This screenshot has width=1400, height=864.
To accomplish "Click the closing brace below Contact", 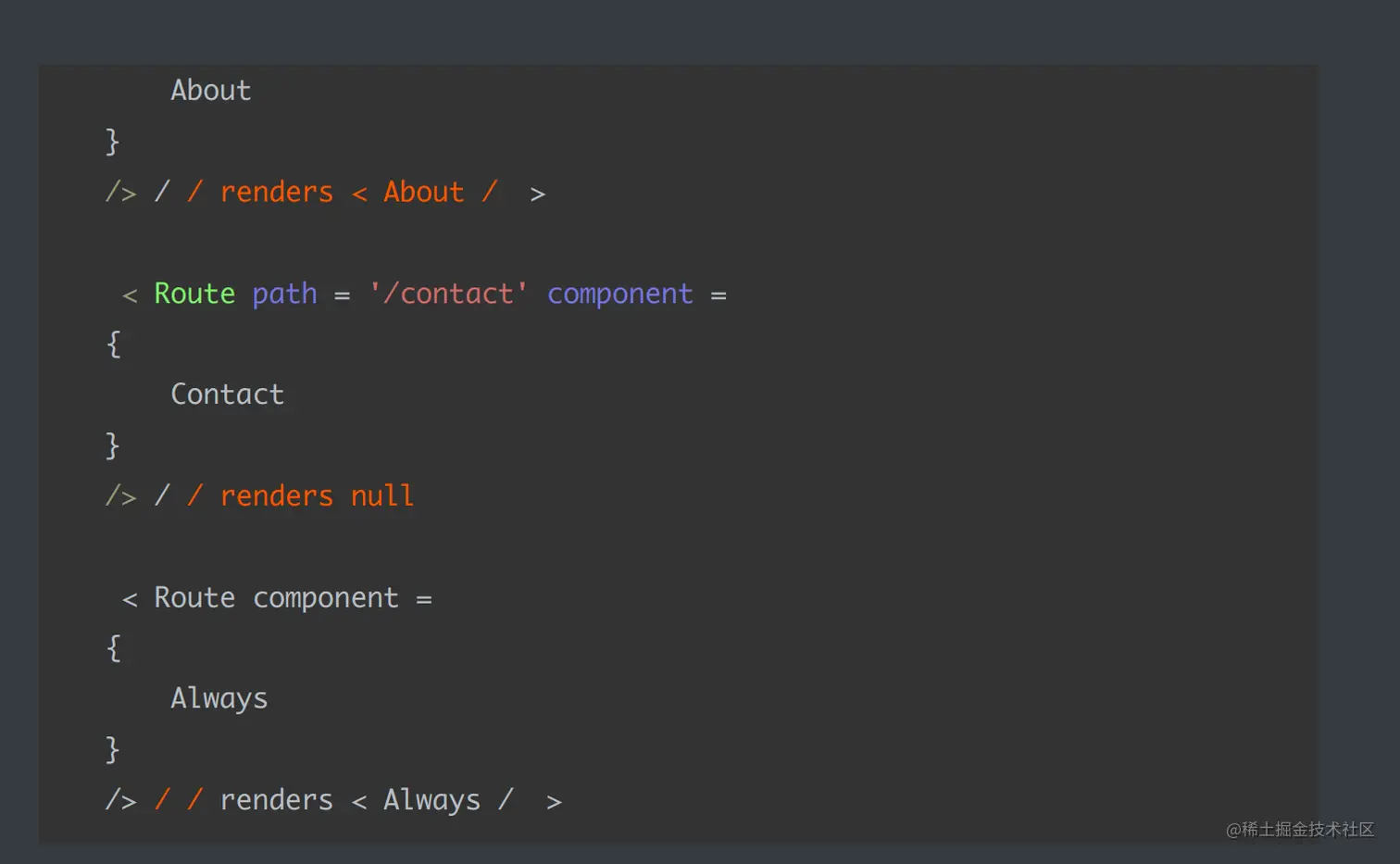I will coord(113,445).
